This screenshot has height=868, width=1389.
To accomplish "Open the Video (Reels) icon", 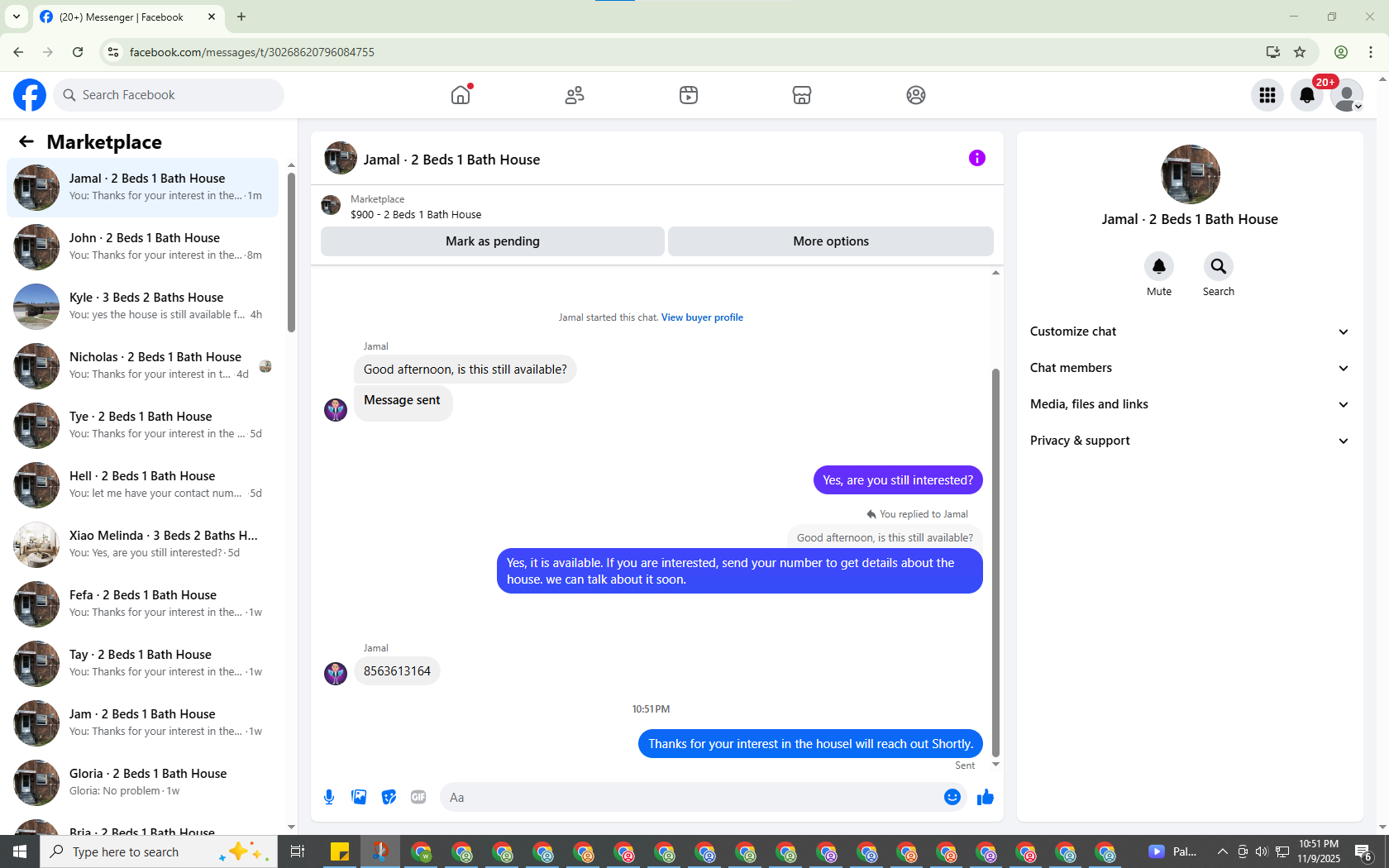I will coord(689,95).
